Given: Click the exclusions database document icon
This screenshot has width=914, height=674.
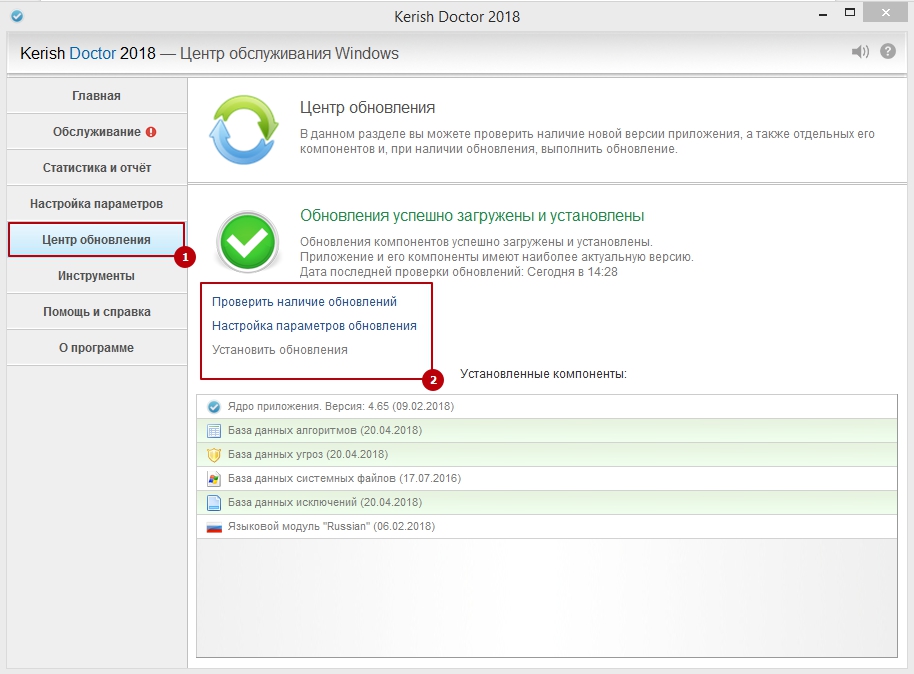Looking at the screenshot, I should pyautogui.click(x=214, y=503).
